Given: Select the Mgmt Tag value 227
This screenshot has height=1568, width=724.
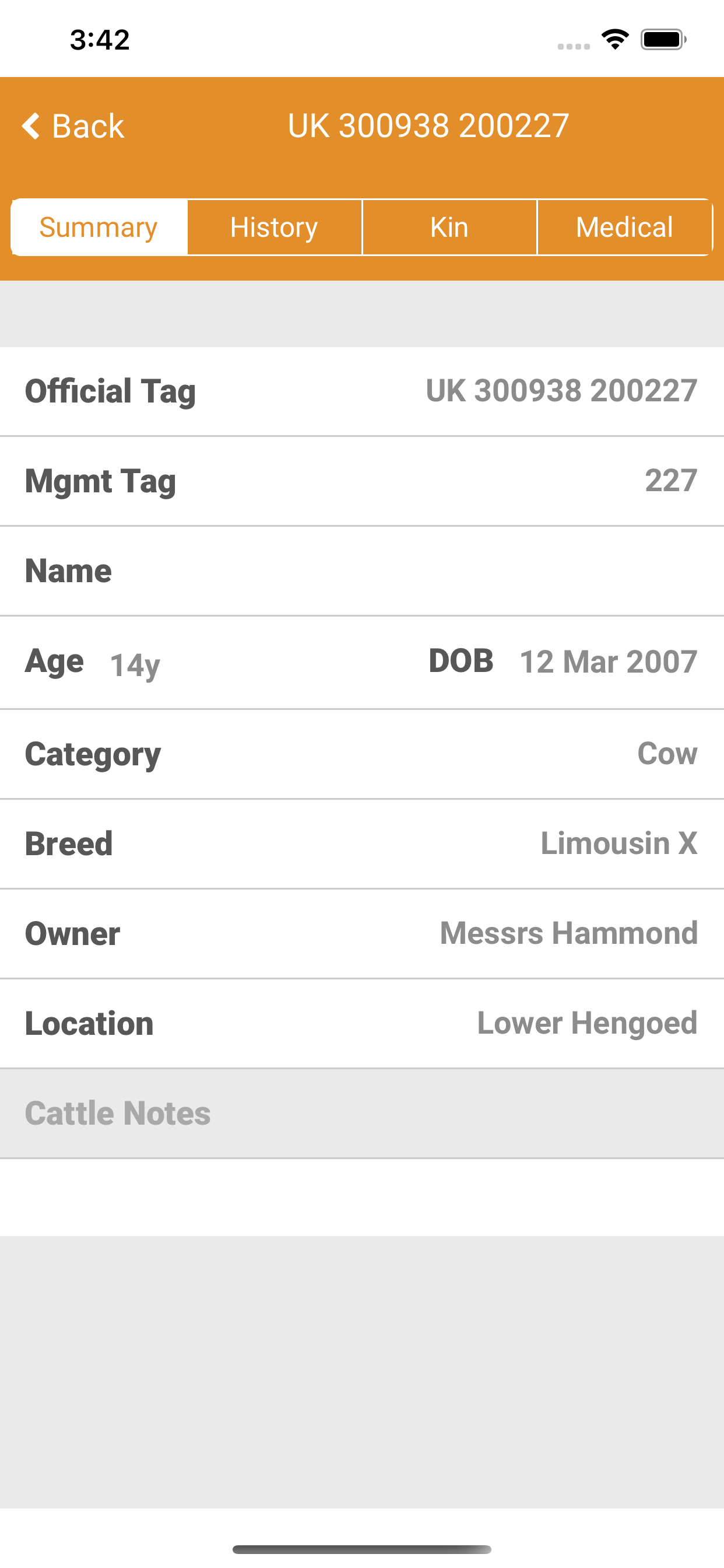Looking at the screenshot, I should (x=671, y=481).
